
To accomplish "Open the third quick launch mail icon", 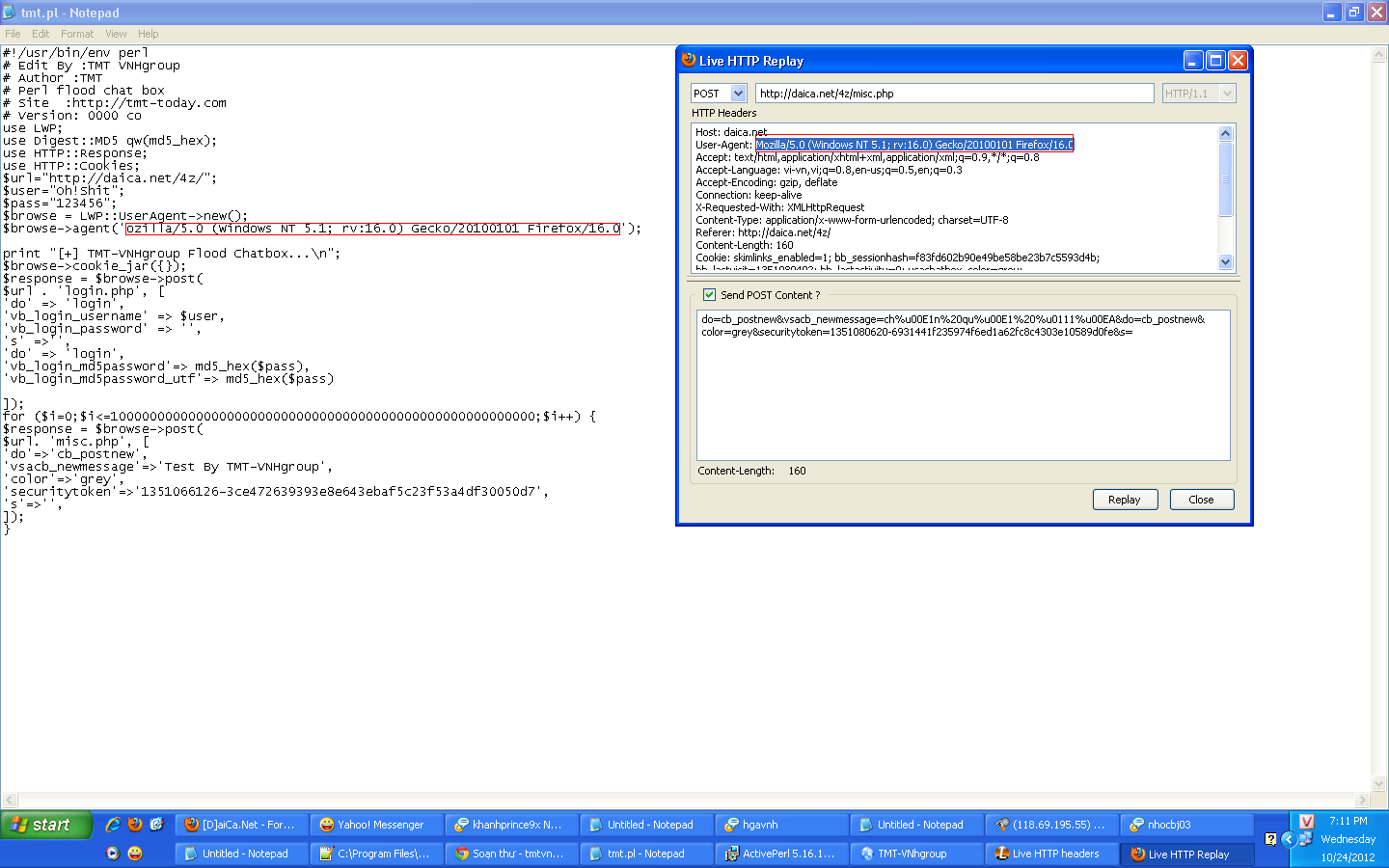I will point(156,825).
